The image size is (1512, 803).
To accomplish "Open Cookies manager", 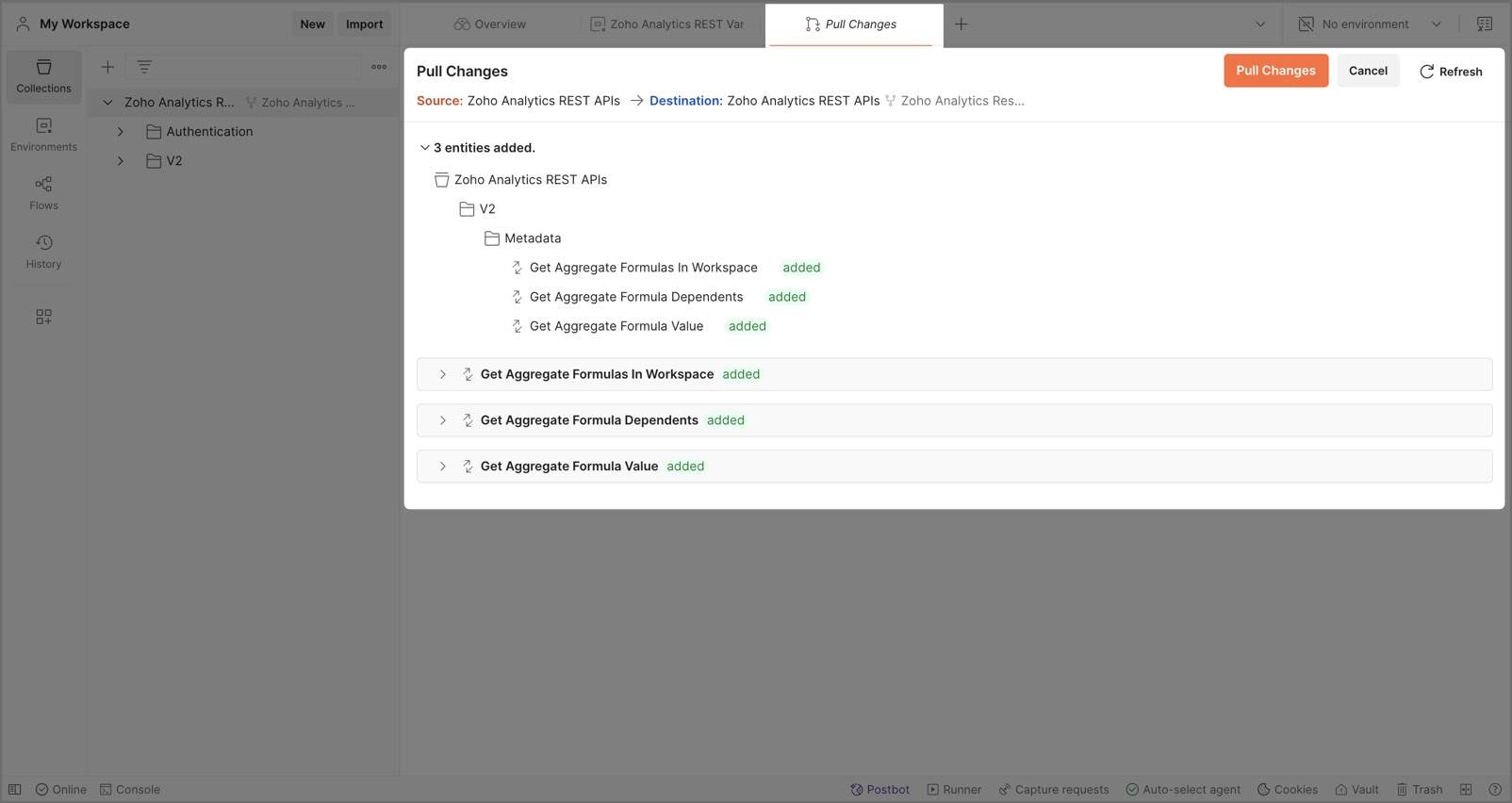I will tap(1288, 790).
